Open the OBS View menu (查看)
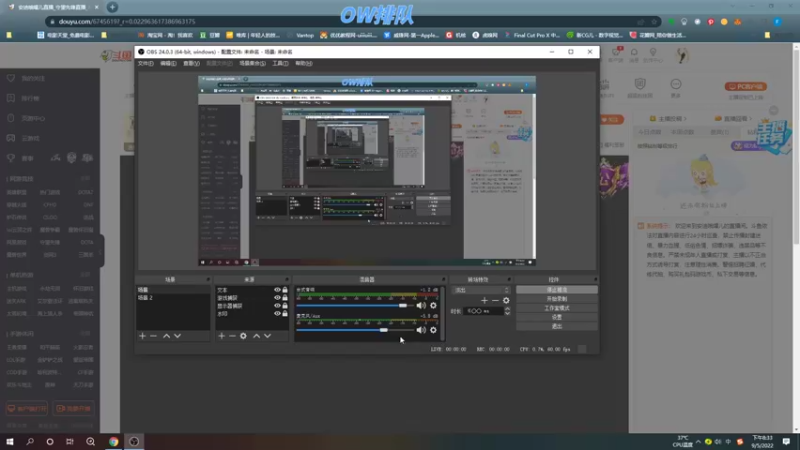The width and height of the screenshot is (800, 450). pos(191,63)
